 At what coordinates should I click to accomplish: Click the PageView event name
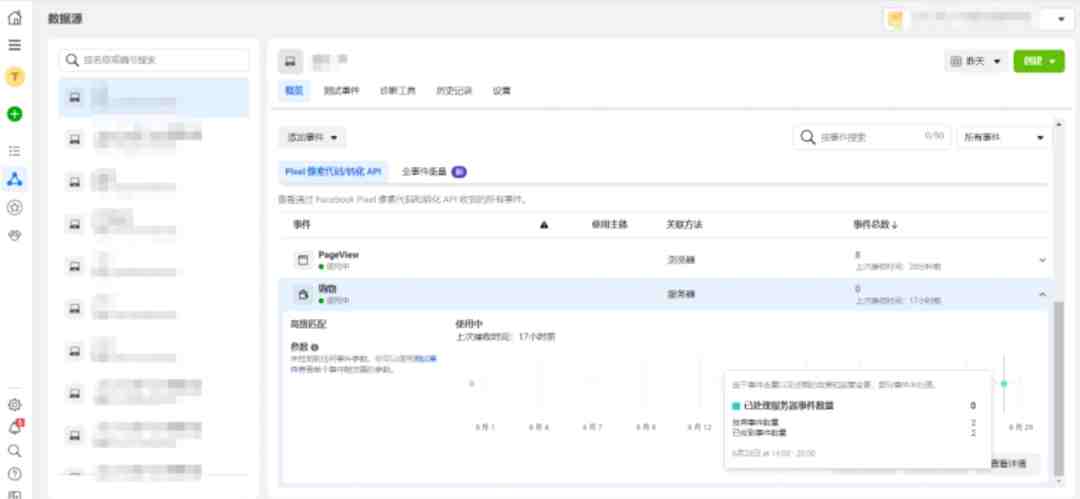tap(338, 254)
